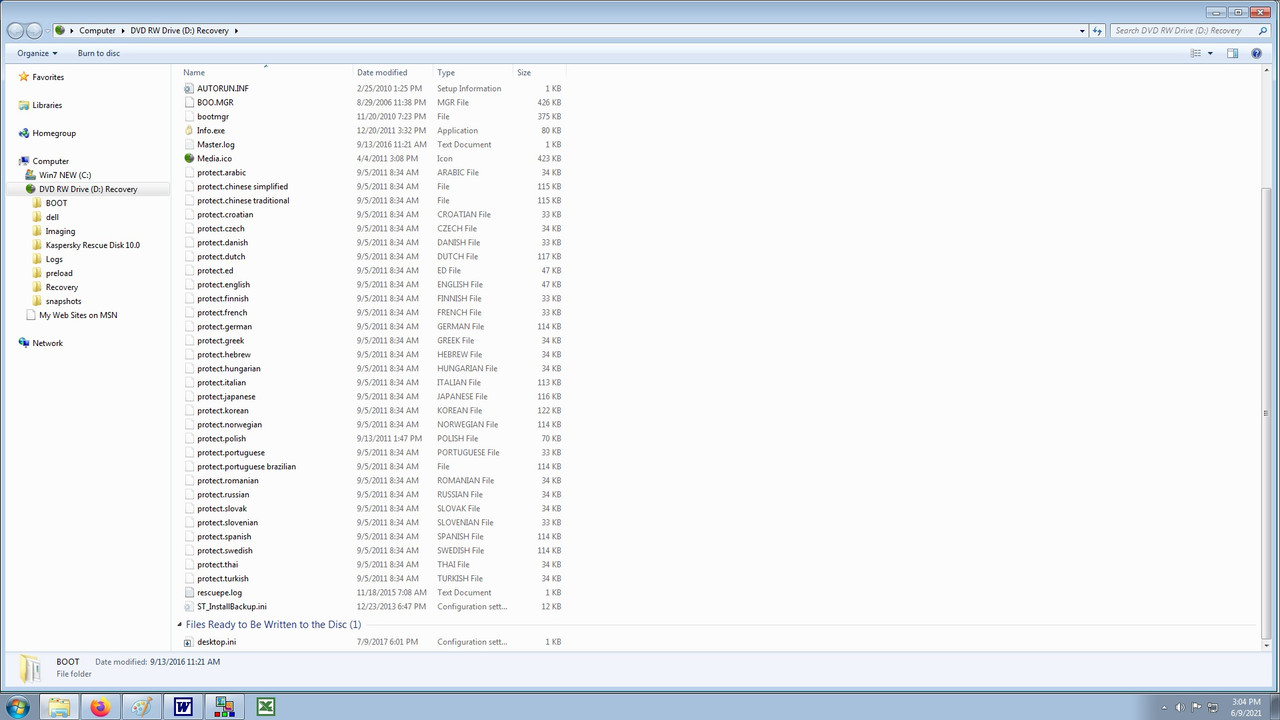
Task: Select the protect.english file
Action: (223, 284)
